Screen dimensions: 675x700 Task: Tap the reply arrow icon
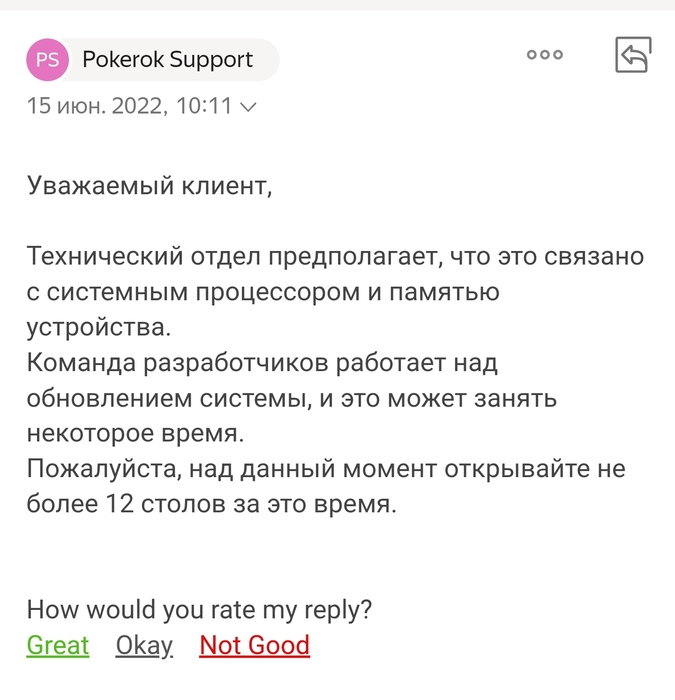[x=633, y=55]
